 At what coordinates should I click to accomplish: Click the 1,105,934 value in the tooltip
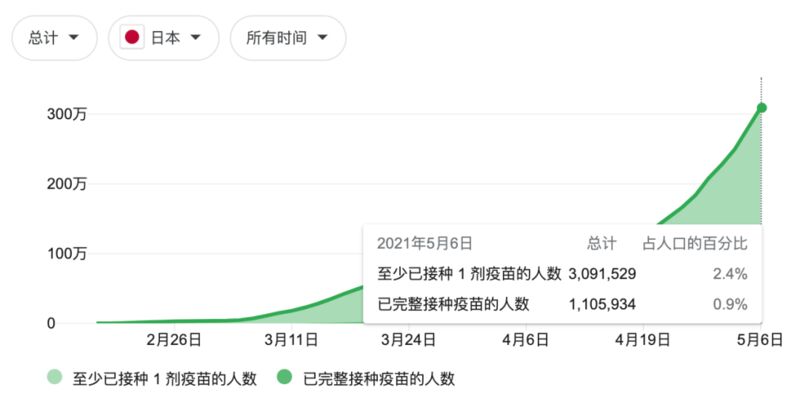coord(602,304)
